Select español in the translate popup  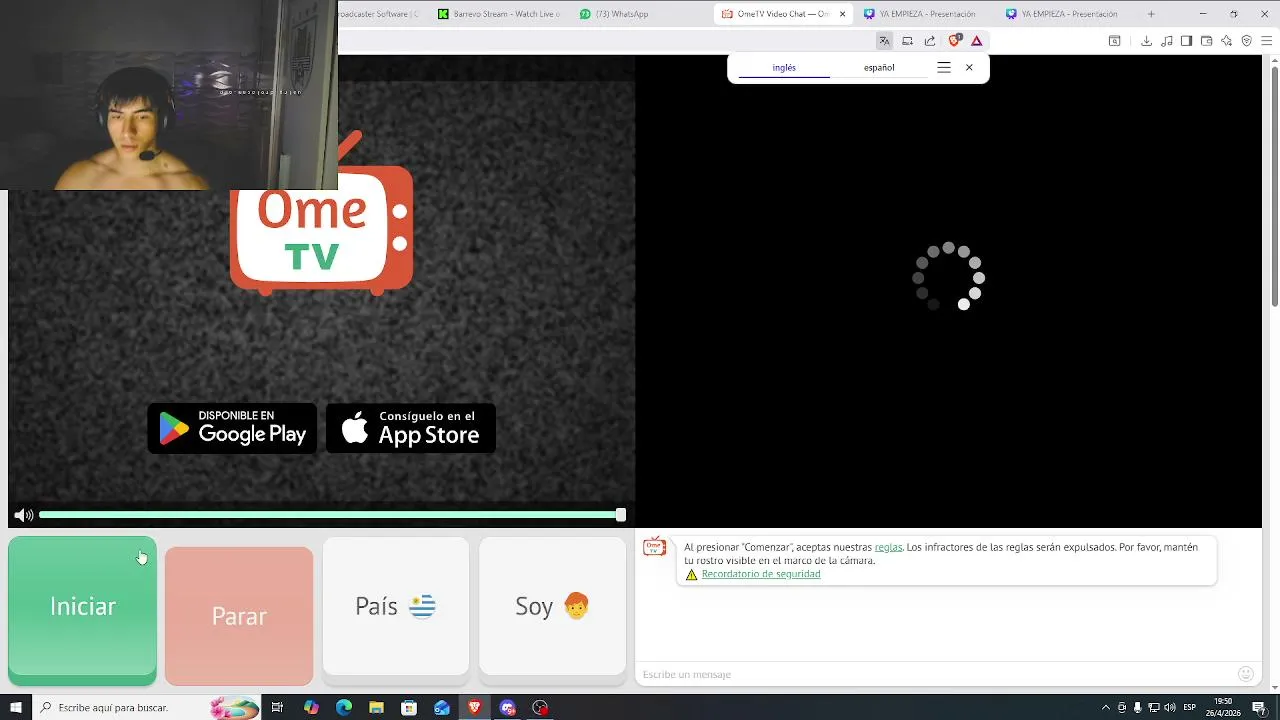coord(879,68)
